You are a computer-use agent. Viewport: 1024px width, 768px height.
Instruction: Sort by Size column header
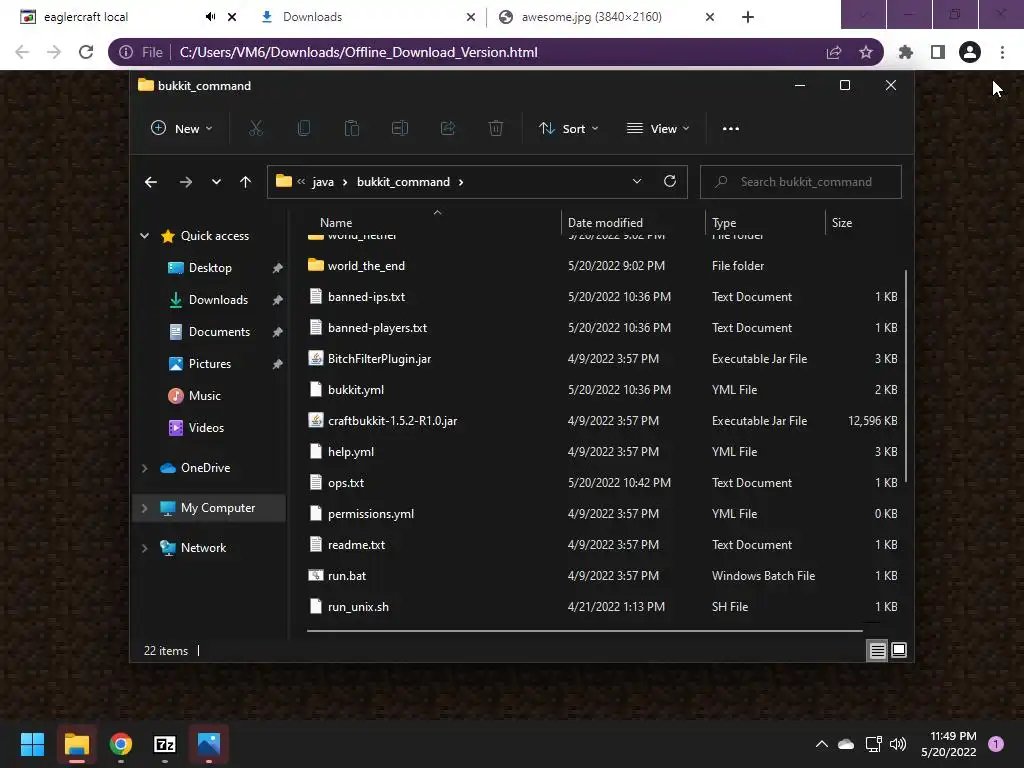point(842,223)
